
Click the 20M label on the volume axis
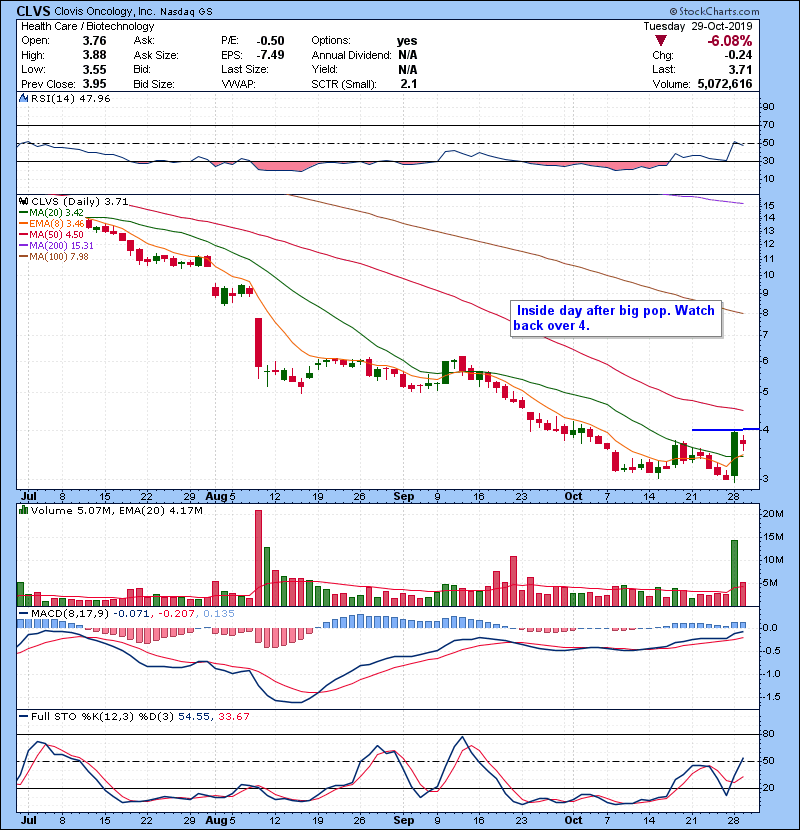[772, 513]
